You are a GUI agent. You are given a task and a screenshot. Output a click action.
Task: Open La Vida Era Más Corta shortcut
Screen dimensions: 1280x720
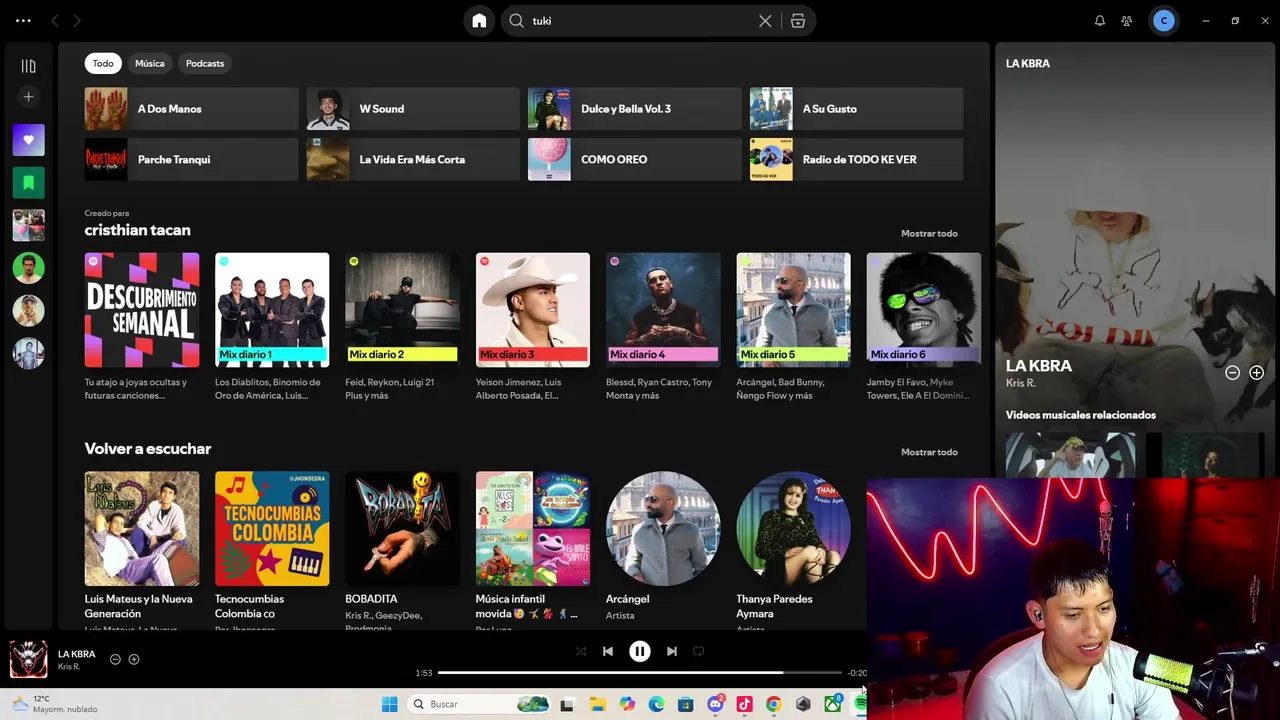413,159
